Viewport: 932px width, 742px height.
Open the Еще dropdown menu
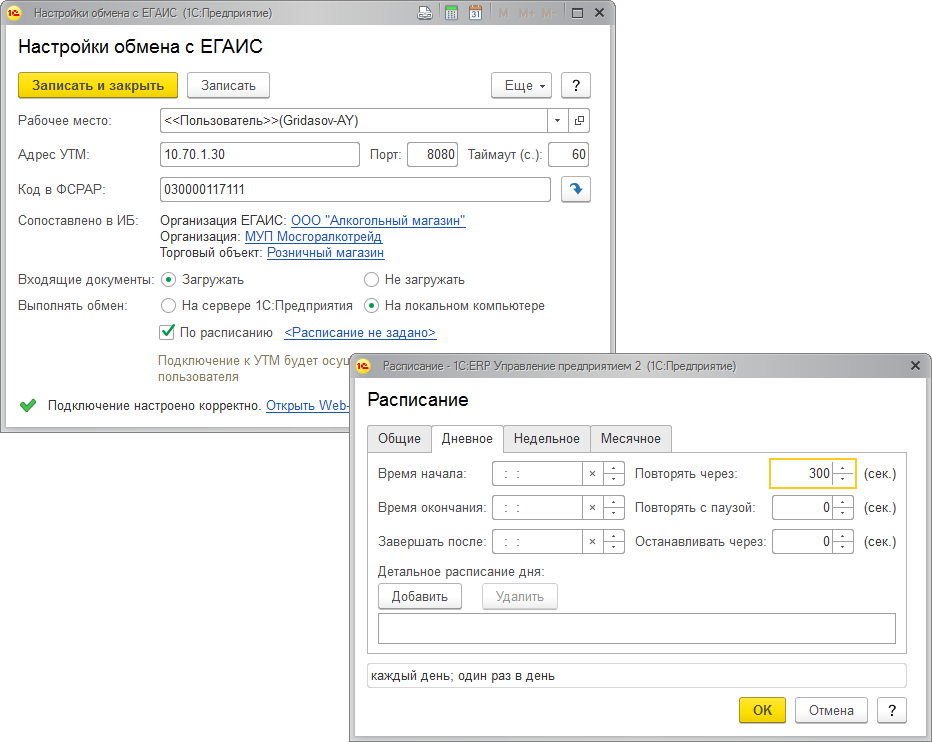(521, 86)
